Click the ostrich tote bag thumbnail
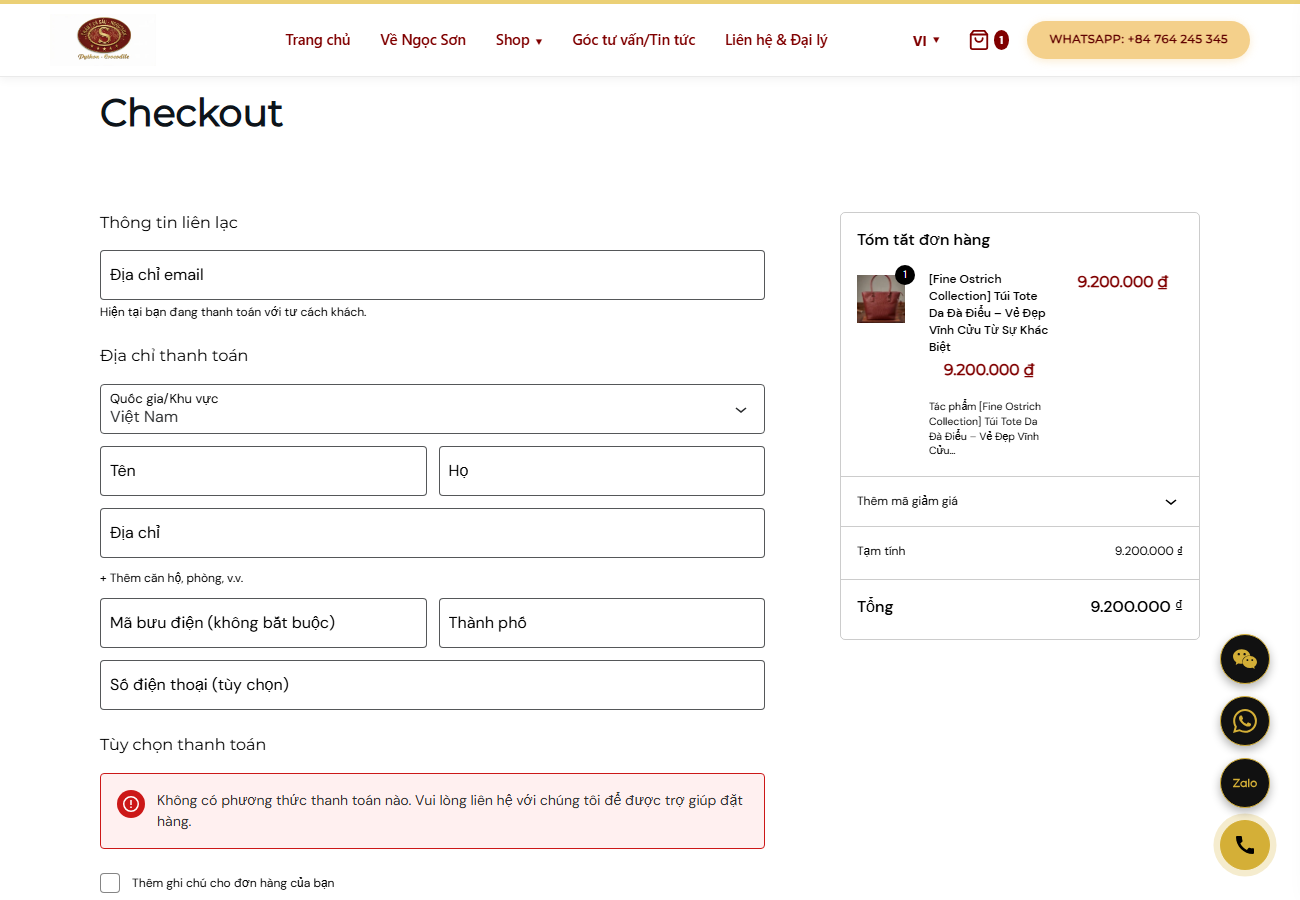This screenshot has width=1300, height=900. click(x=881, y=299)
